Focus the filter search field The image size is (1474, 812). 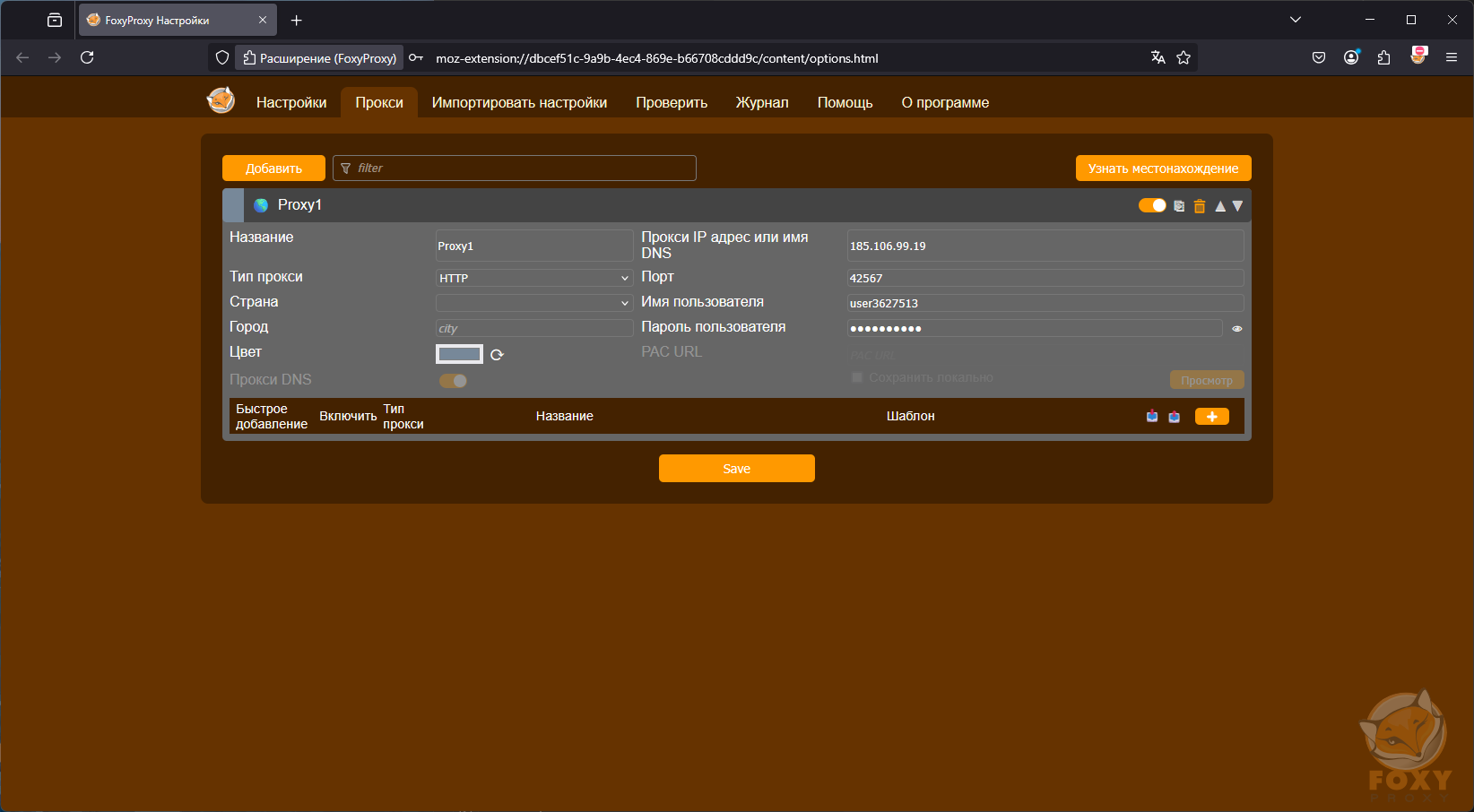click(x=515, y=168)
